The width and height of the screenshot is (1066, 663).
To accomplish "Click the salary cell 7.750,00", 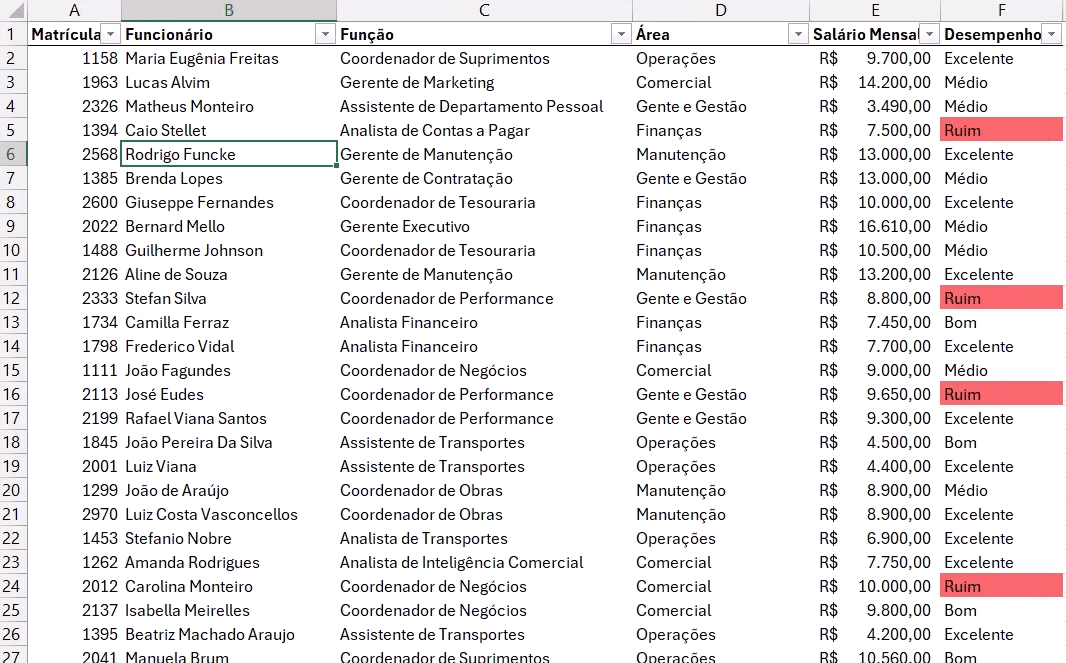I will pos(875,562).
